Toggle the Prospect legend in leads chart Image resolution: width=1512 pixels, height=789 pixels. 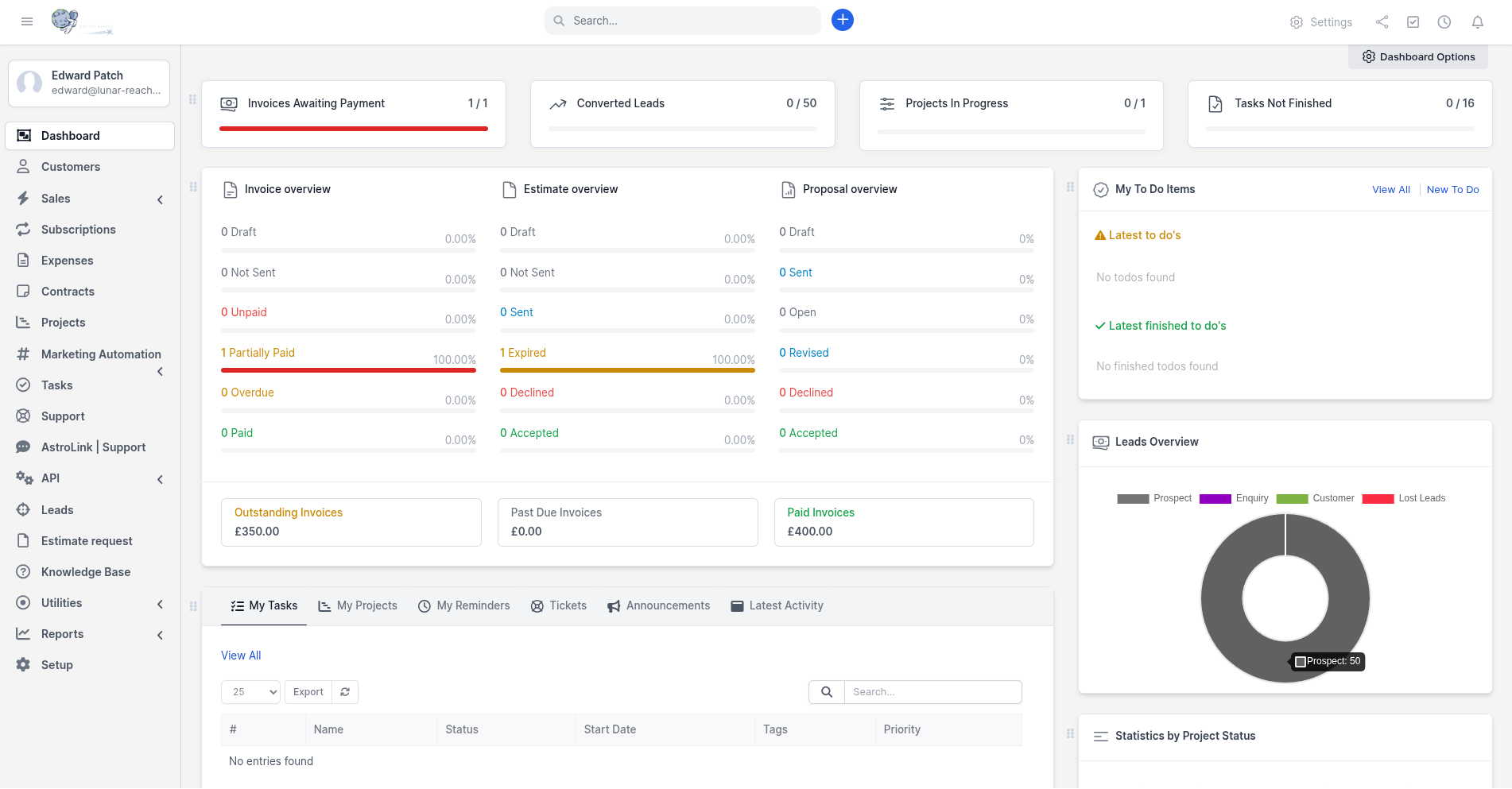point(1154,498)
